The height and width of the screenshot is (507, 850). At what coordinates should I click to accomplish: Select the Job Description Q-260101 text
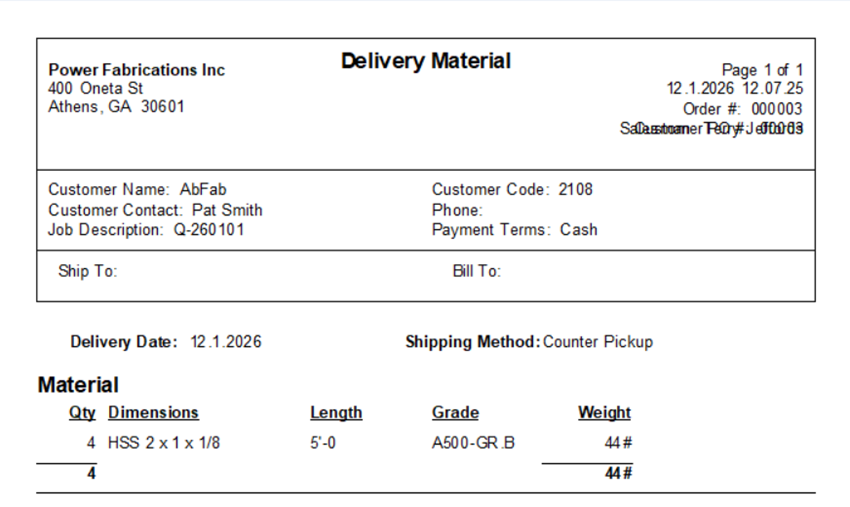(146, 230)
